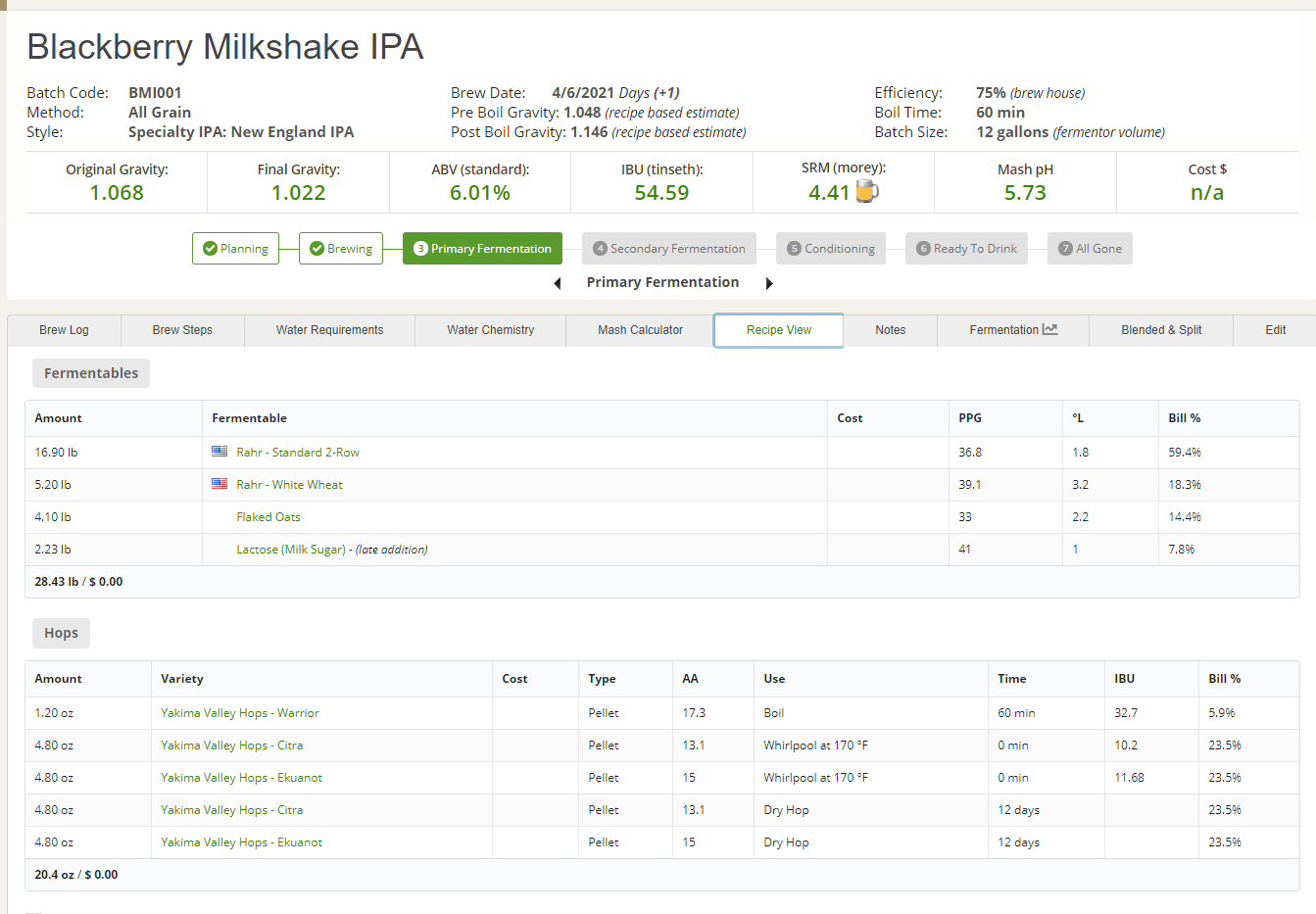The image size is (1316, 914).
Task: Click the left arrow beside Primary Fermentation
Action: point(558,283)
